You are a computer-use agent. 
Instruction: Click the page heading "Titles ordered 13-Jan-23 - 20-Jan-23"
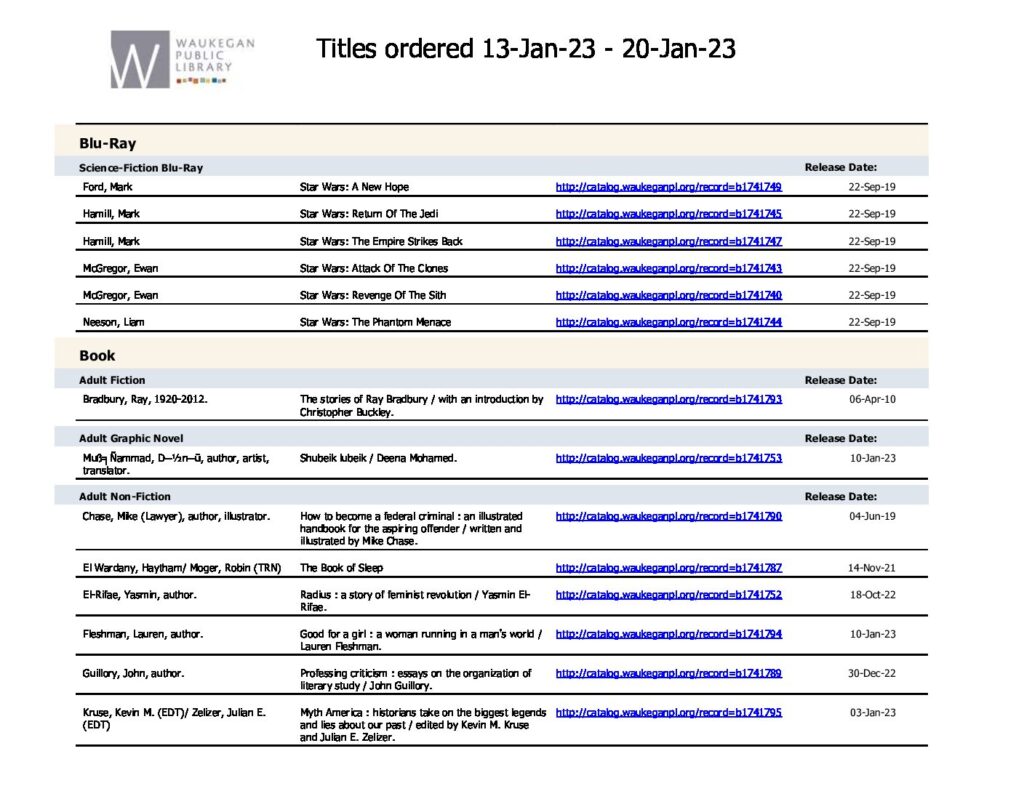point(526,48)
